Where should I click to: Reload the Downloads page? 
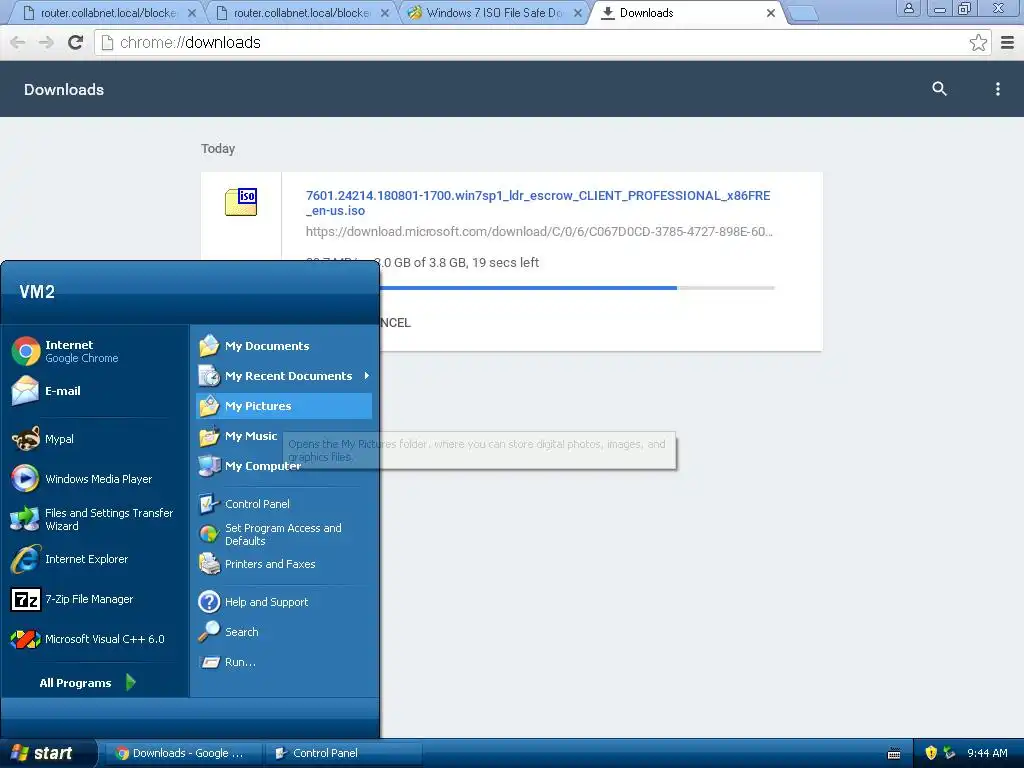click(75, 42)
